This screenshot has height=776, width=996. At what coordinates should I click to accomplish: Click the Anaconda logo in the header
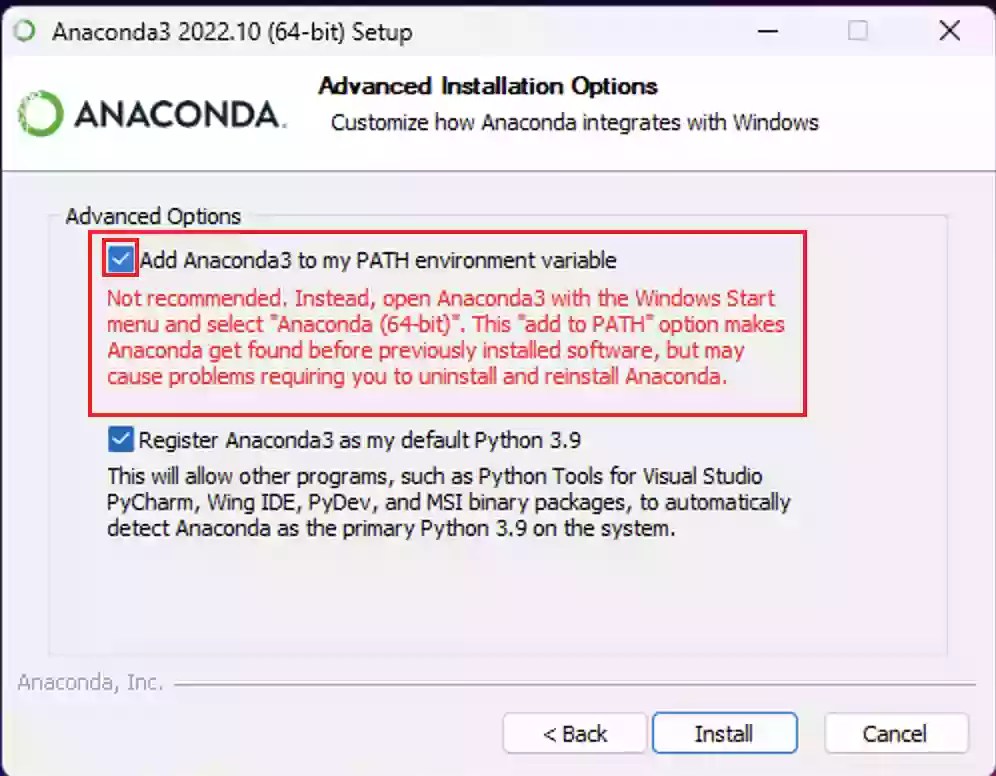click(150, 113)
